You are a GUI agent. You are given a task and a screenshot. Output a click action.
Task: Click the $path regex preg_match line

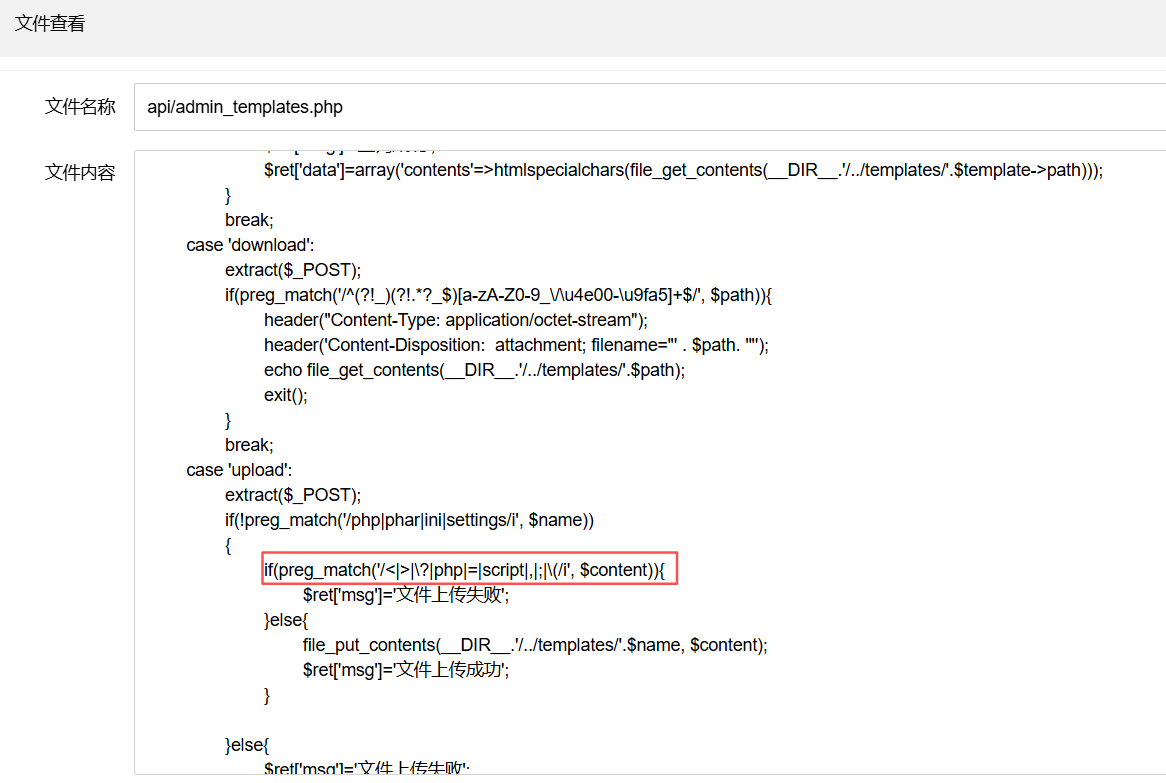coord(500,295)
